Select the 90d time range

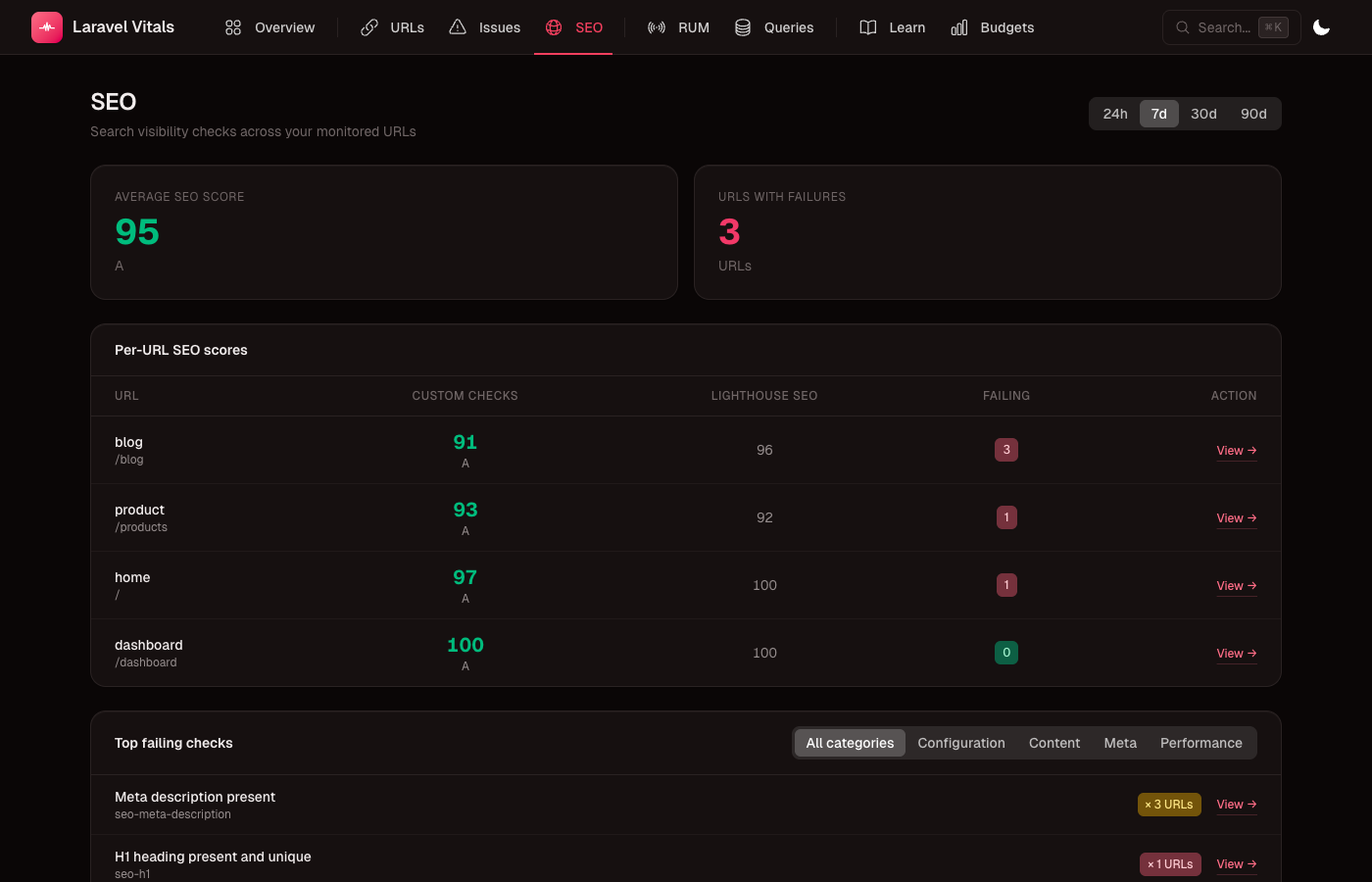1253,114
